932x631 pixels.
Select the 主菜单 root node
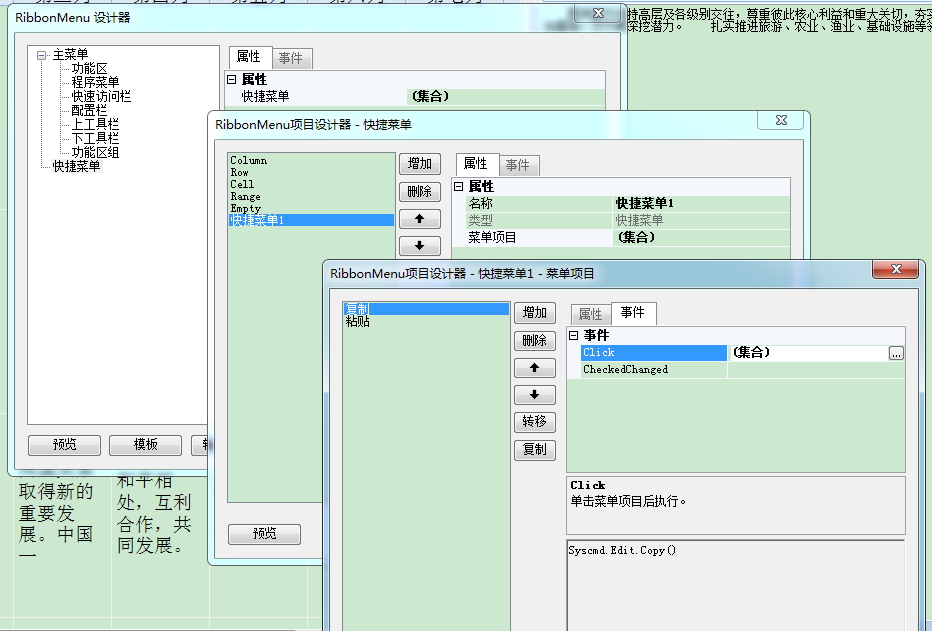pos(70,55)
